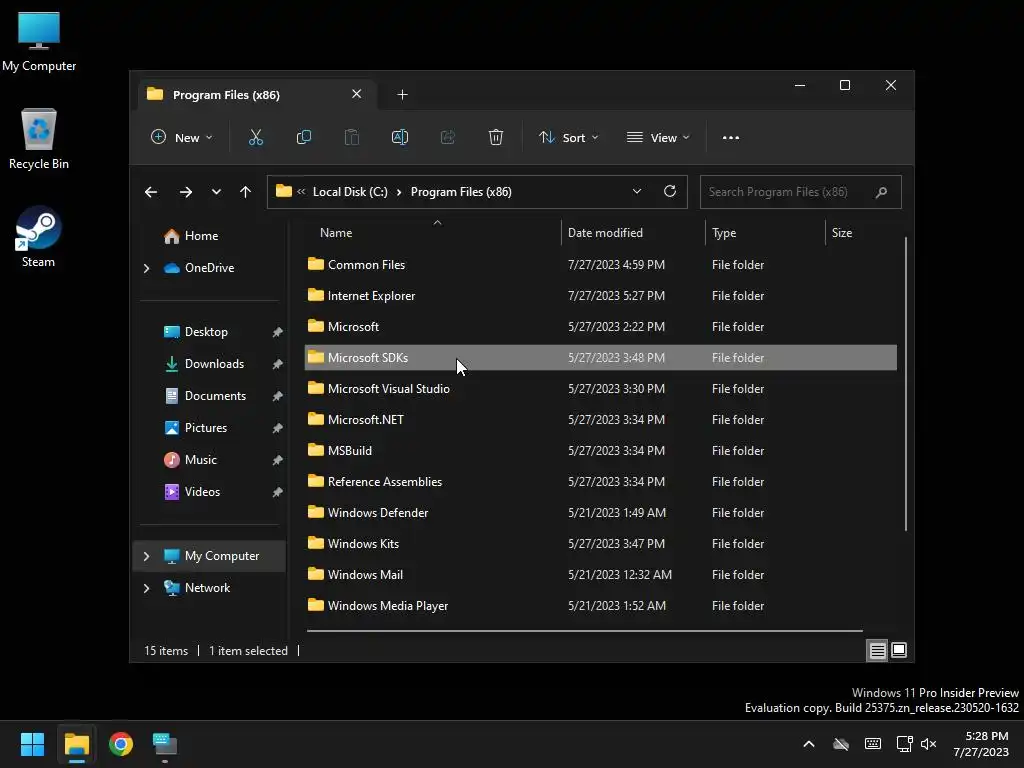Open the View dropdown menu
Viewport: 1024px width, 768px height.
658,138
